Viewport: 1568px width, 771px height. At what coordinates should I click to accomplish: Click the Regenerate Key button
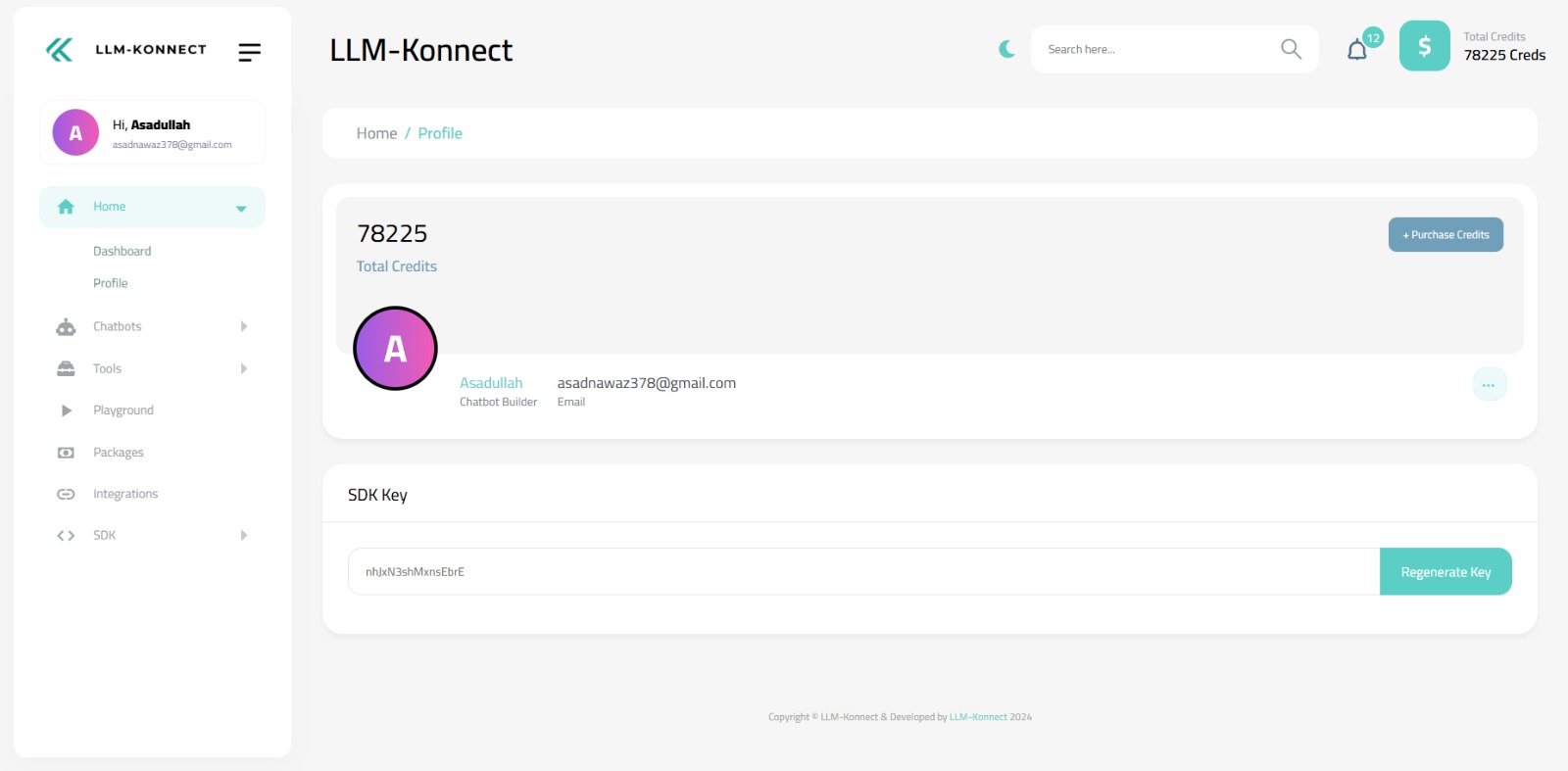[x=1445, y=572]
